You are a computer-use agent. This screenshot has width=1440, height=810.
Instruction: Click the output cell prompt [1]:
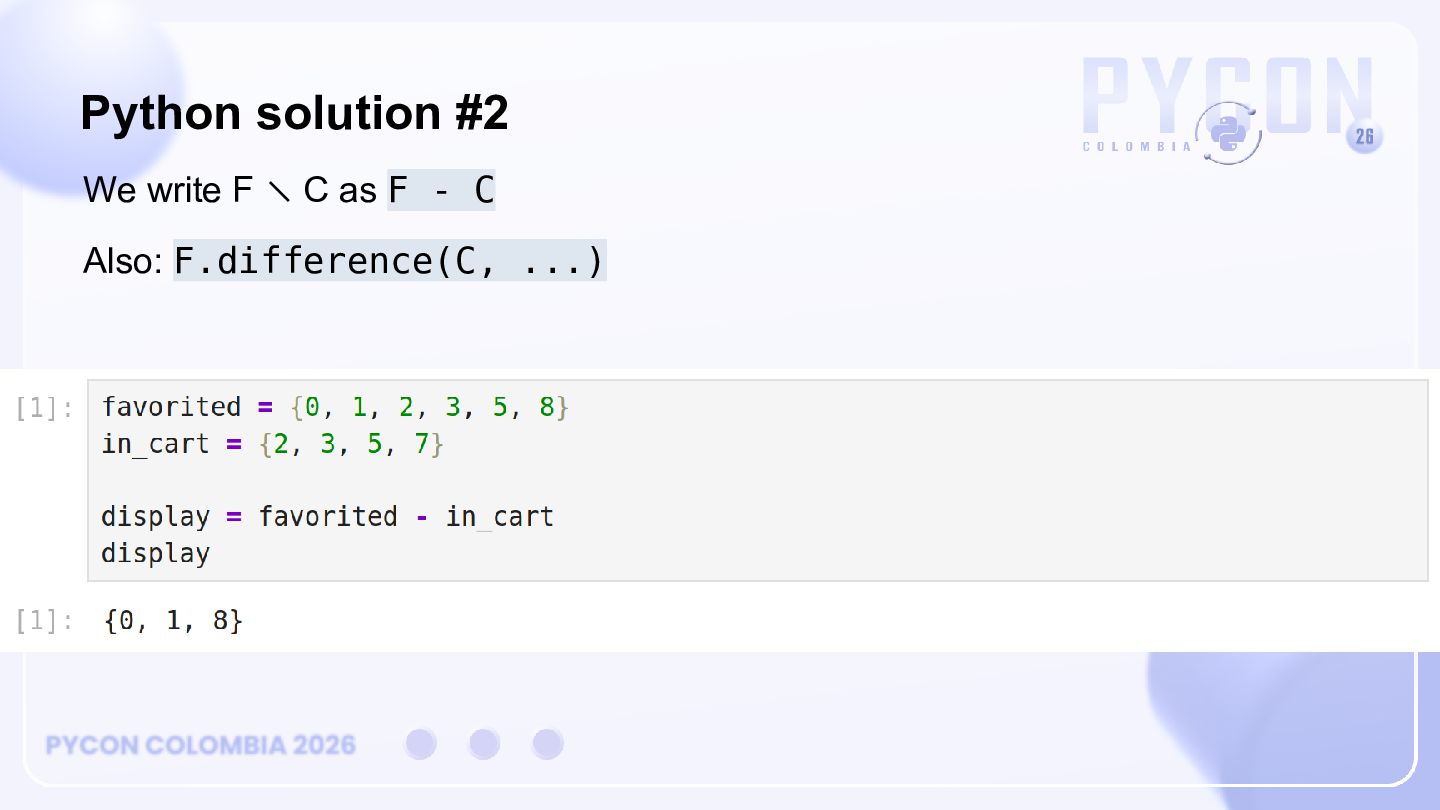44,621
